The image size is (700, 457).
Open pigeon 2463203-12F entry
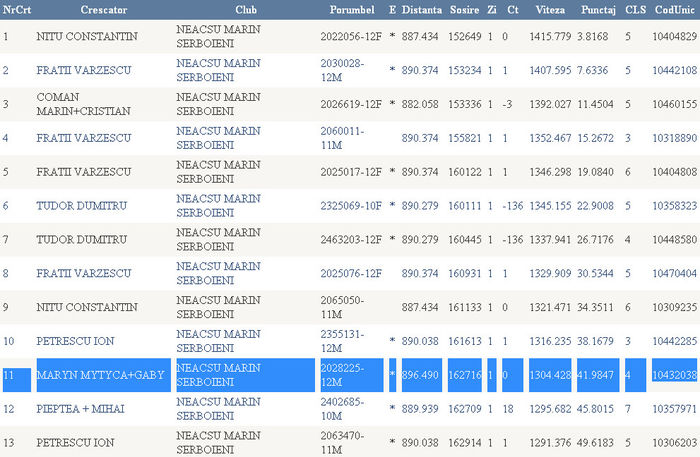tap(351, 240)
